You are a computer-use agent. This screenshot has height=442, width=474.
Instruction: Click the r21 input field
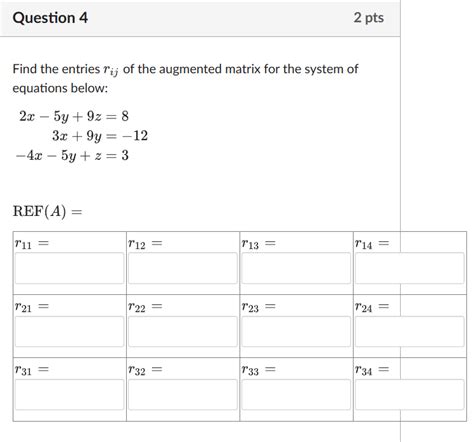pos(69,331)
